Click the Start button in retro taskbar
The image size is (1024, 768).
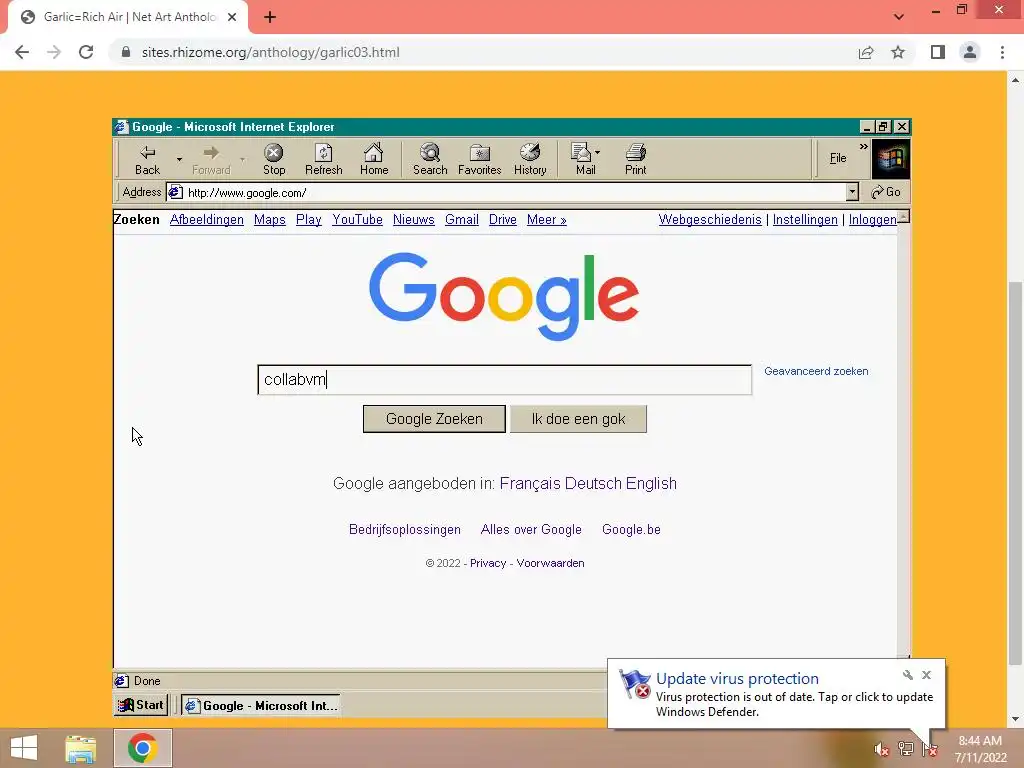[141, 705]
